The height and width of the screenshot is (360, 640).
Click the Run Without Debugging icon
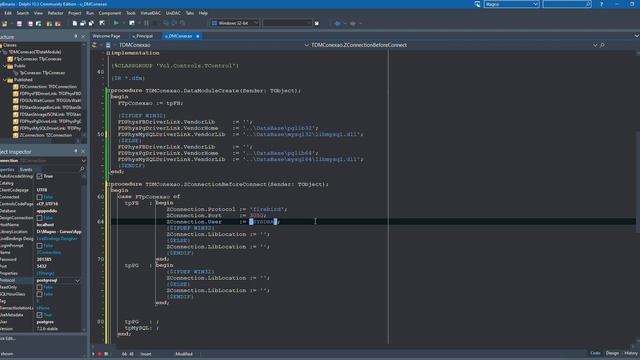[132, 23]
